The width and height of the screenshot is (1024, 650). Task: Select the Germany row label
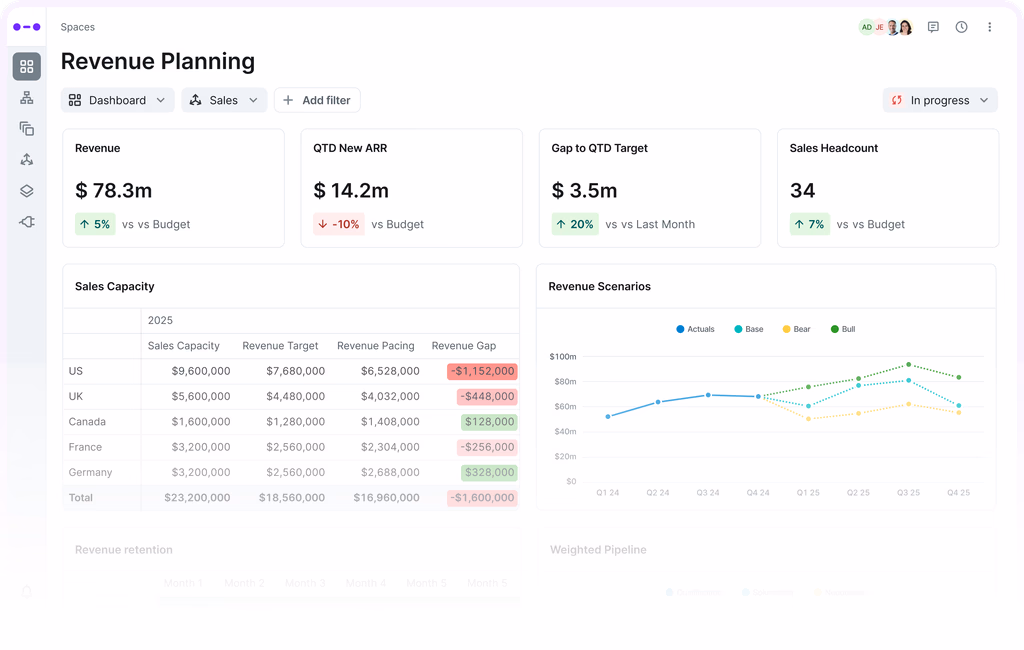point(90,472)
